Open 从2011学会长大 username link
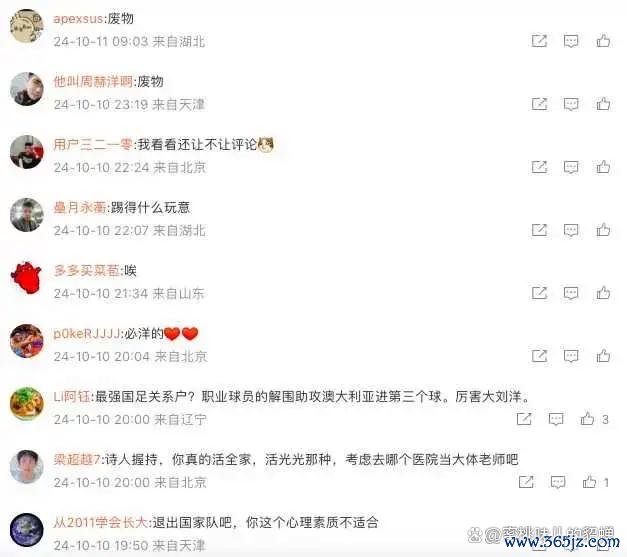627x557 pixels. click(x=101, y=522)
